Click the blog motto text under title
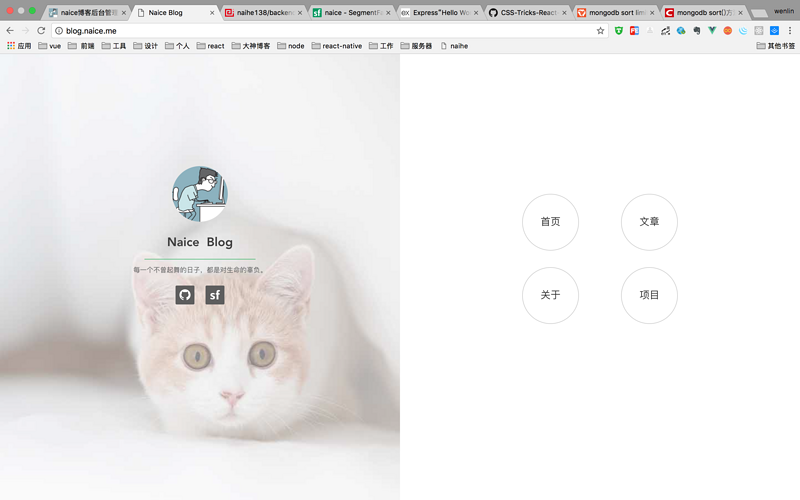The height and width of the screenshot is (500, 800). 199,270
